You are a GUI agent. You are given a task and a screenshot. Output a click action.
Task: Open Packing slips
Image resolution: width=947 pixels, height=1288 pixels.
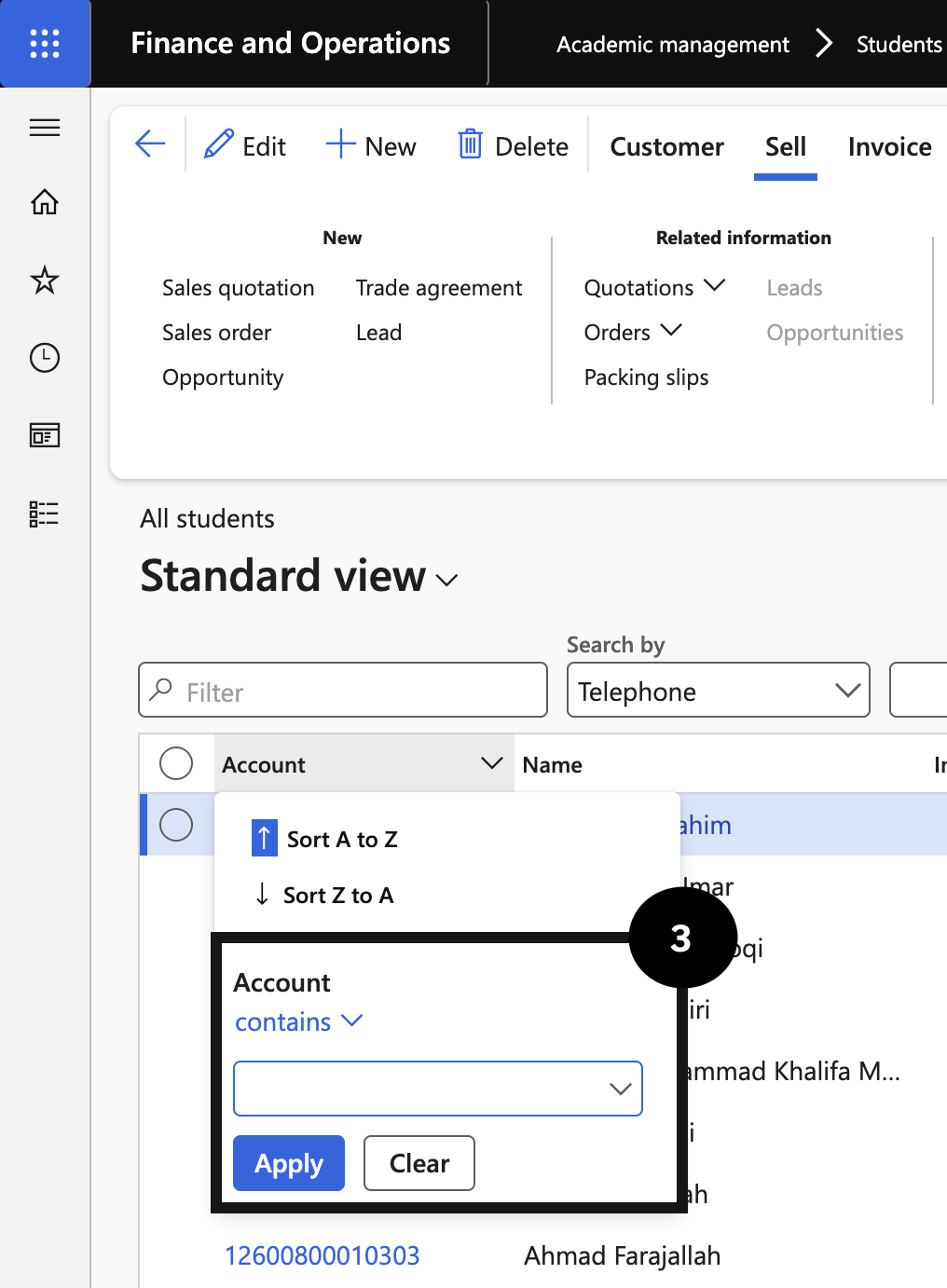pos(646,377)
